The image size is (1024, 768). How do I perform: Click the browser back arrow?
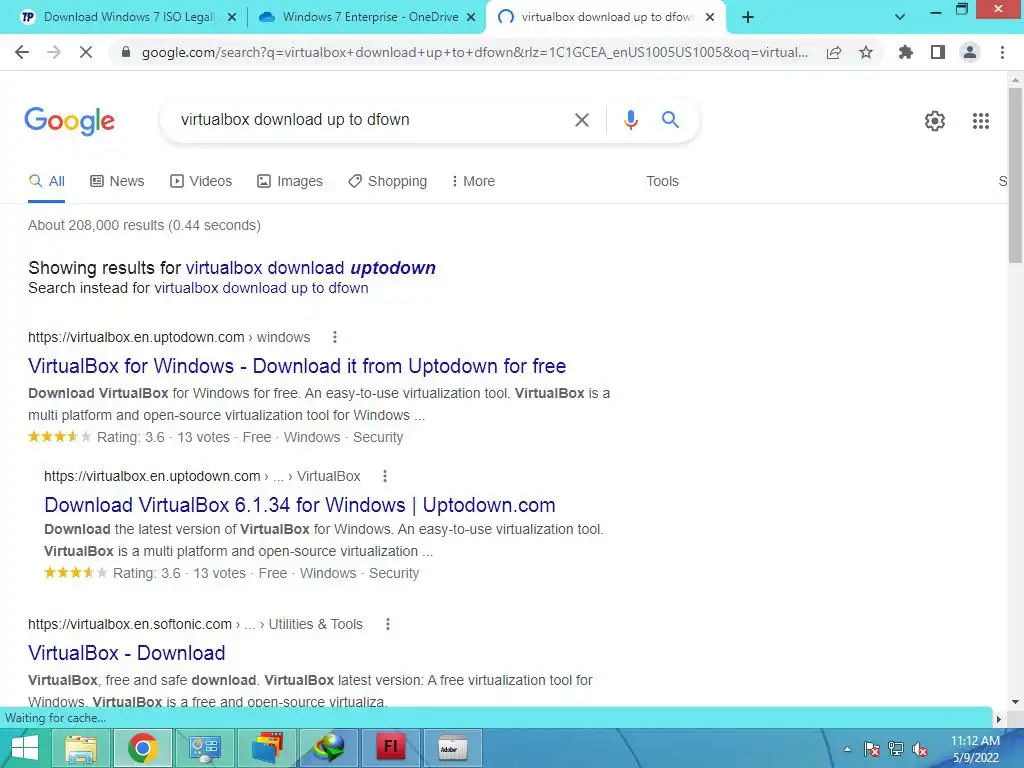[x=22, y=52]
